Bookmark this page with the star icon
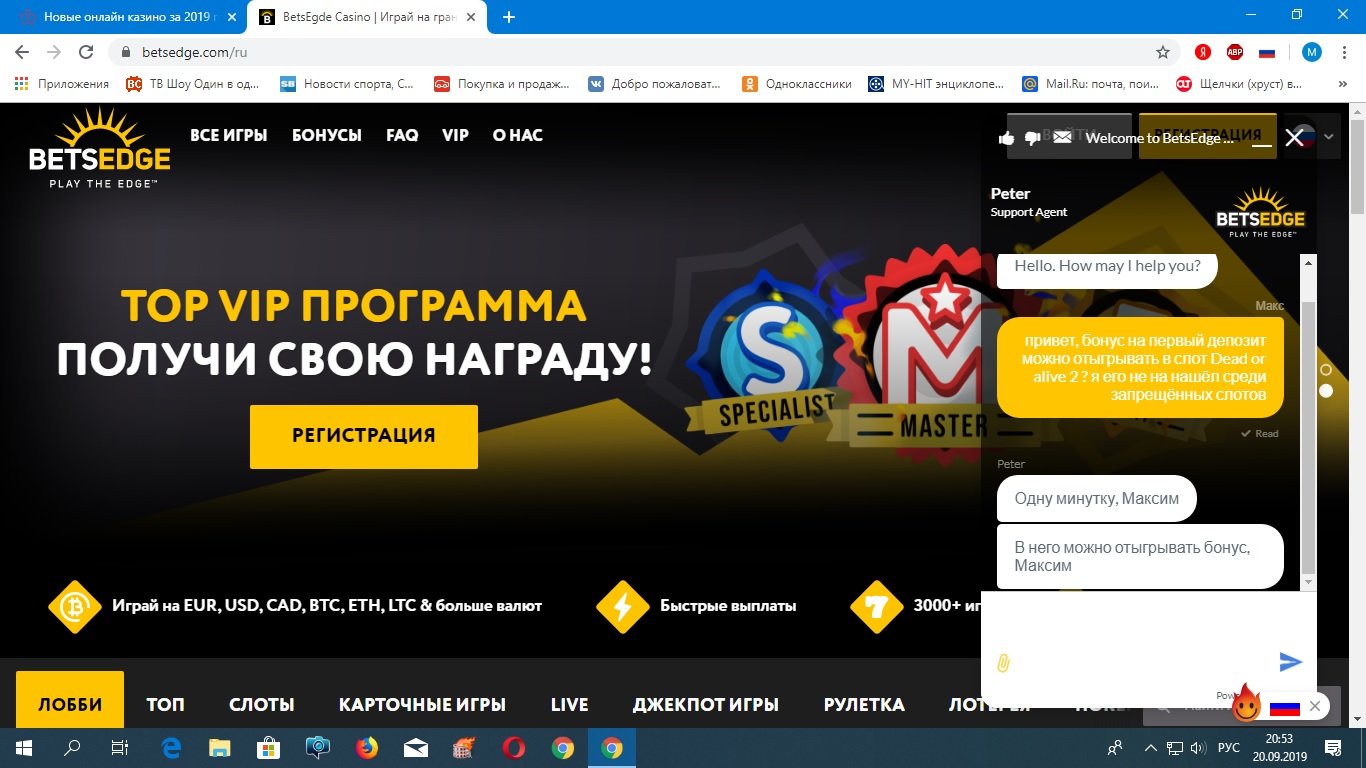Viewport: 1366px width, 768px height. click(1162, 52)
